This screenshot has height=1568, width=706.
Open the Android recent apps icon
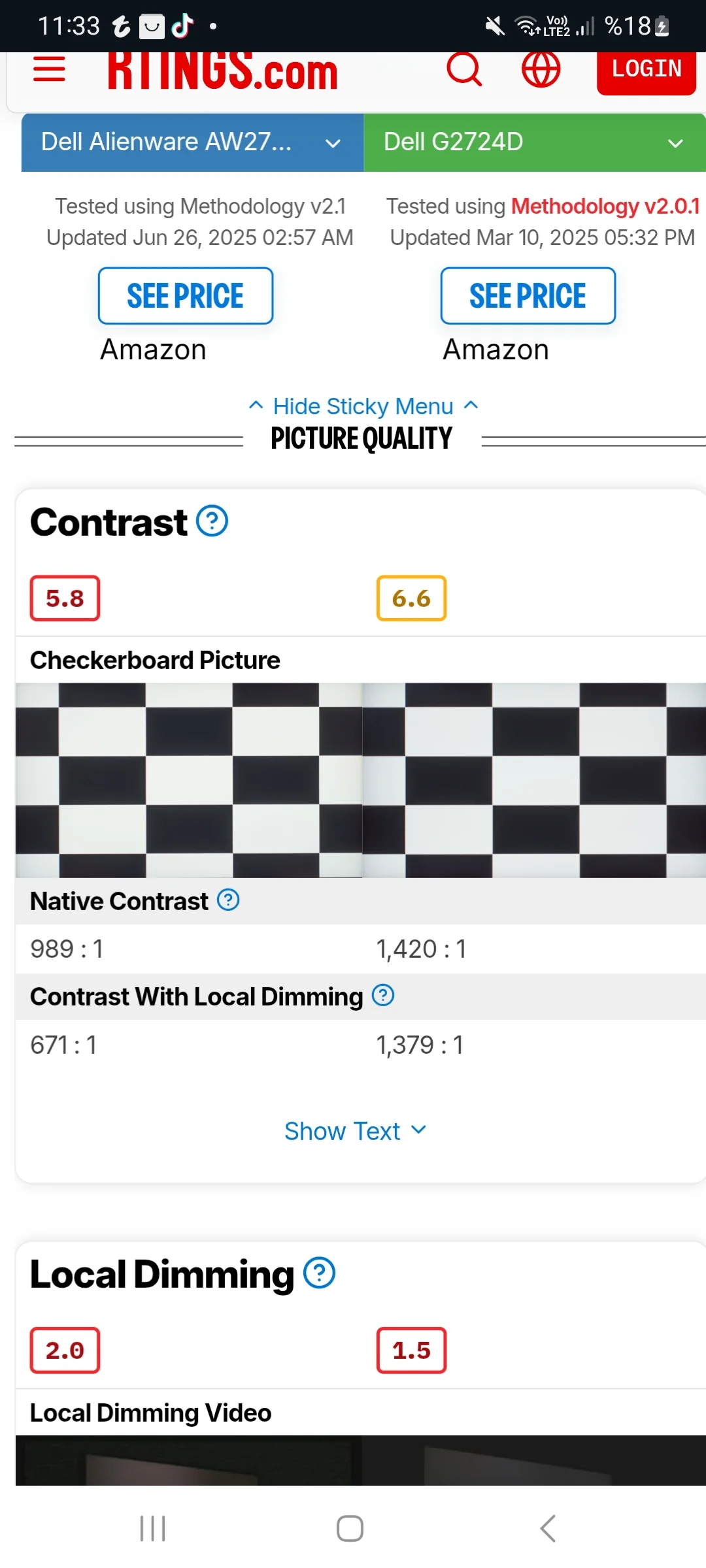(x=152, y=1529)
